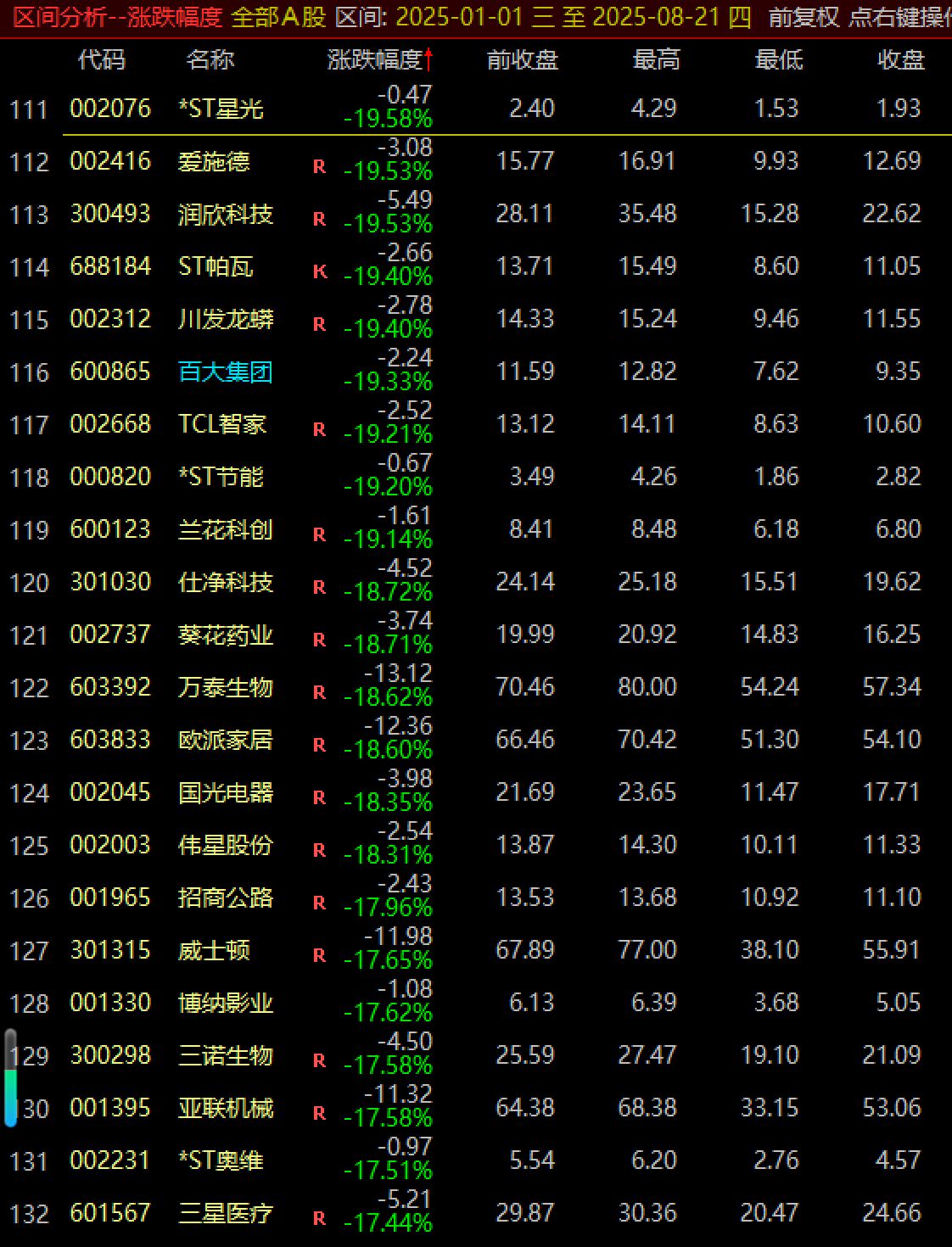Image resolution: width=952 pixels, height=1247 pixels.
Task: Click high price 80.00
Action: coord(647,687)
